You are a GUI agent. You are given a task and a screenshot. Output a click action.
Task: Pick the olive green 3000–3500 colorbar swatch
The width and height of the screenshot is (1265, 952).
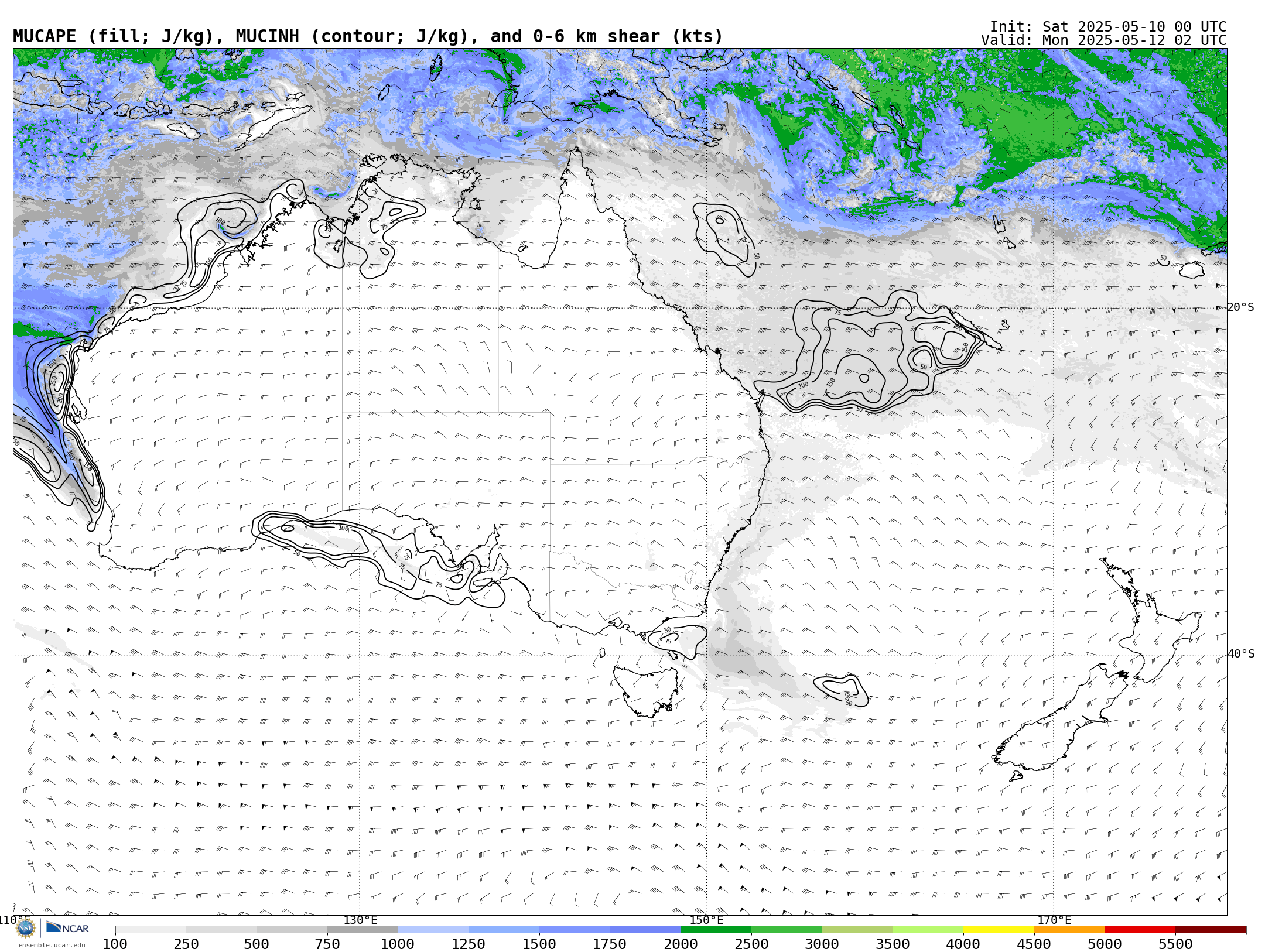pyautogui.click(x=857, y=930)
